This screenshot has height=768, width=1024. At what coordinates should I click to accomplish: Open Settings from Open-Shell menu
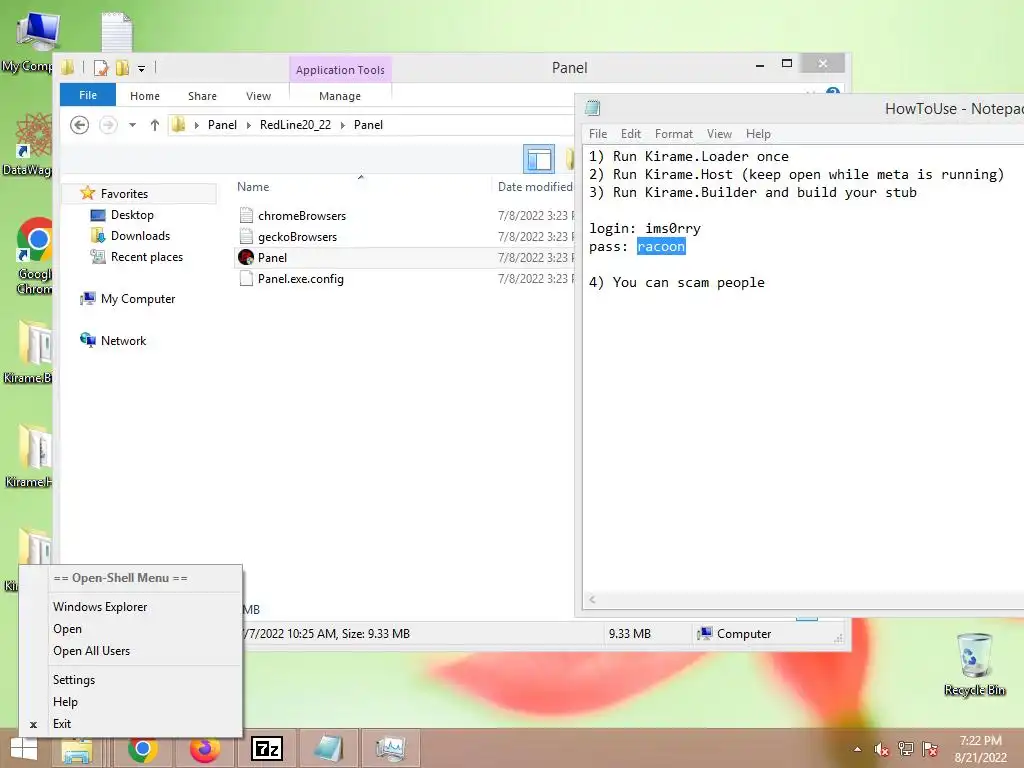pyautogui.click(x=74, y=680)
